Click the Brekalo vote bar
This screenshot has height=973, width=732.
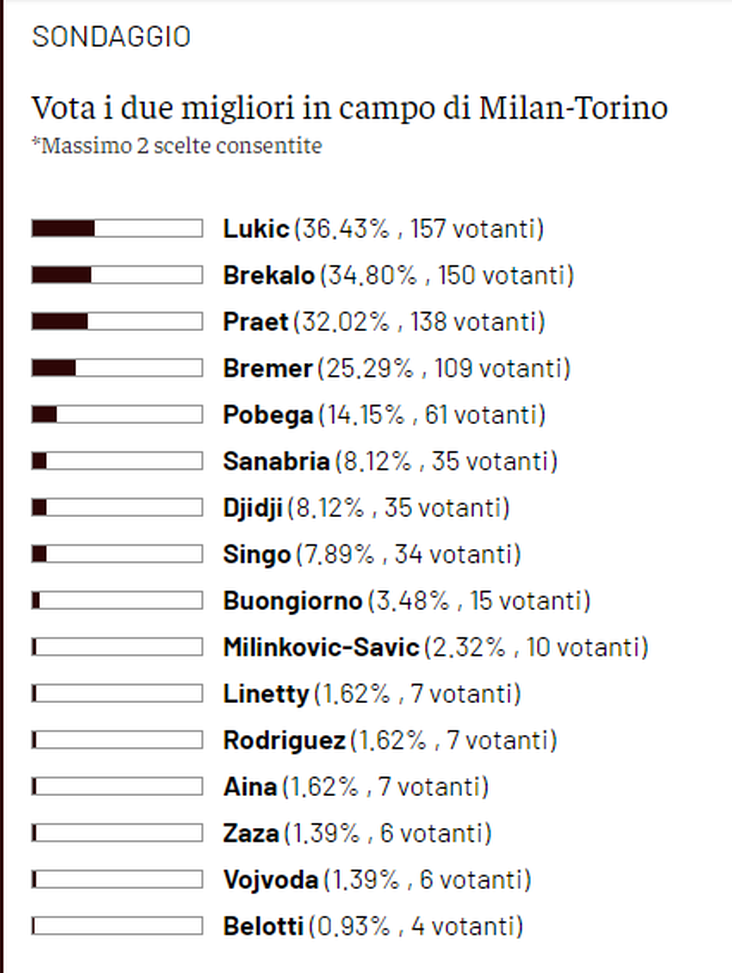coord(116,275)
